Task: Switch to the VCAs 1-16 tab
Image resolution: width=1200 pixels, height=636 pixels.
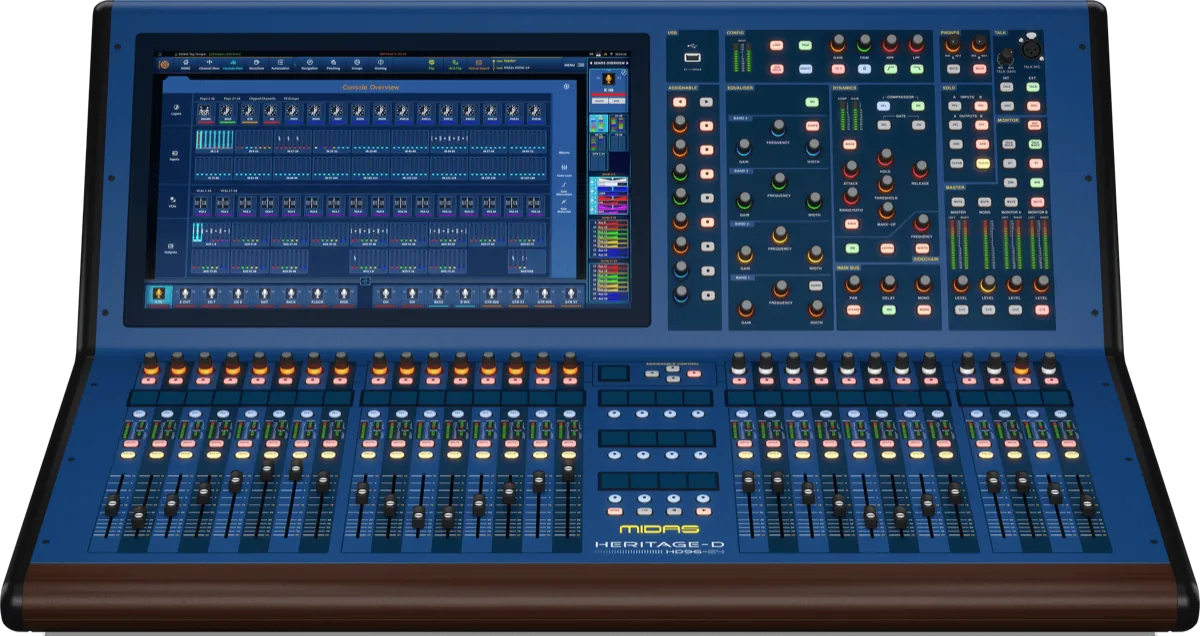Action: 204,190
